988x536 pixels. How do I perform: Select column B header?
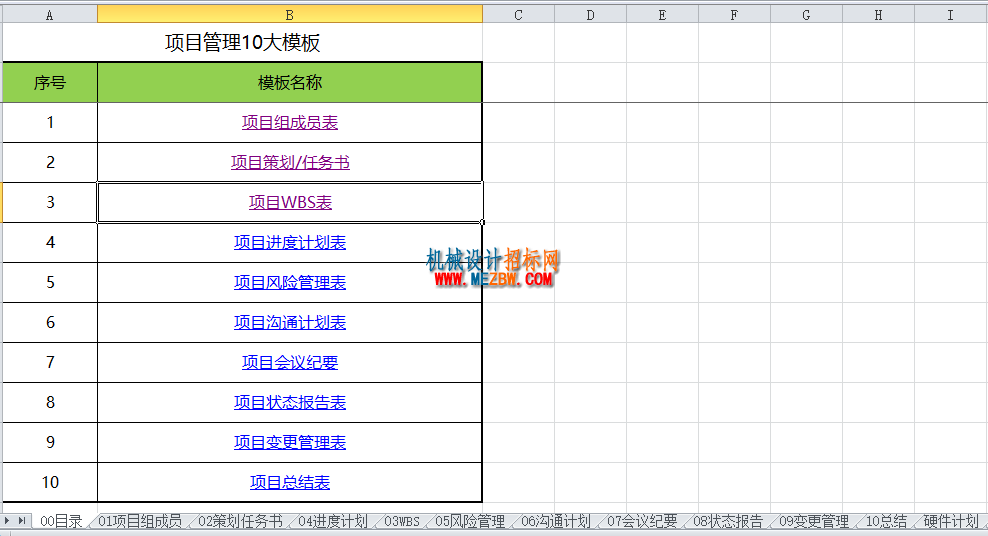[x=290, y=14]
